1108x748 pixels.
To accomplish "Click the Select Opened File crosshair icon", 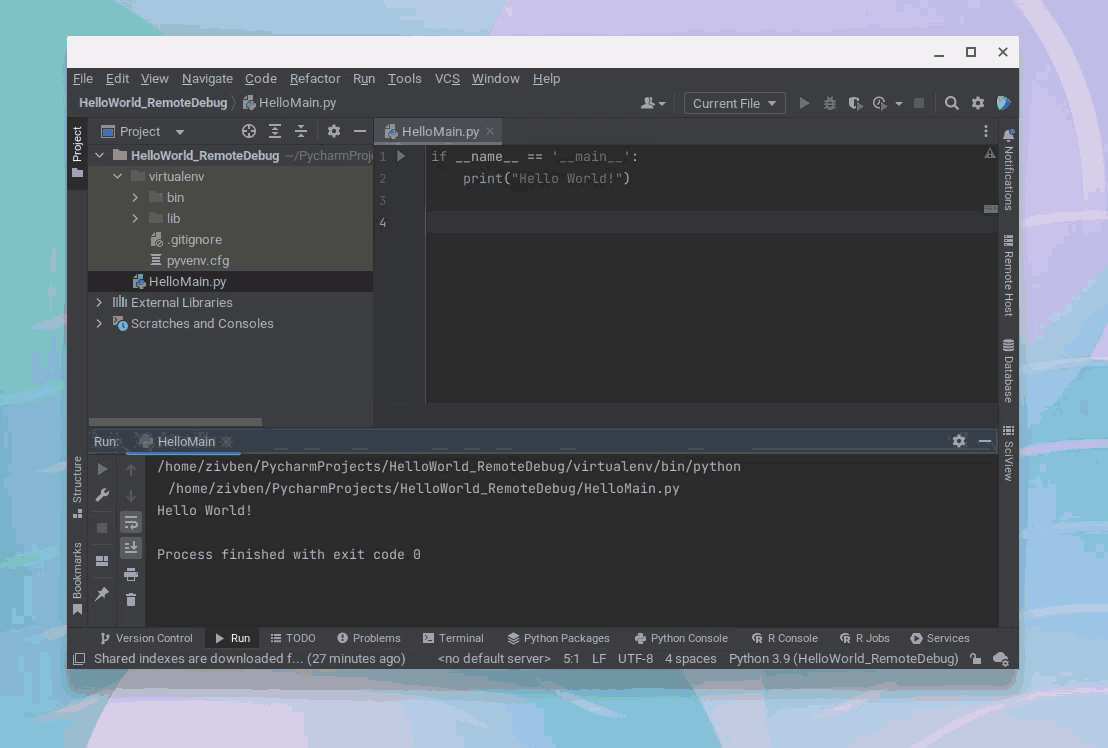I will tap(249, 131).
